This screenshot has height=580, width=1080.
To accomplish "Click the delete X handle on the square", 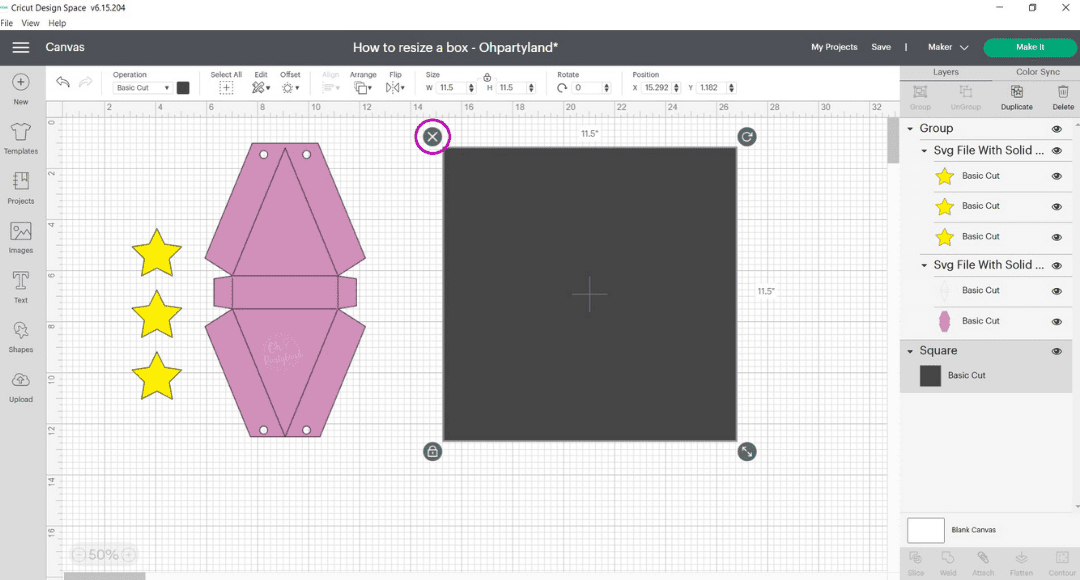I will click(433, 136).
